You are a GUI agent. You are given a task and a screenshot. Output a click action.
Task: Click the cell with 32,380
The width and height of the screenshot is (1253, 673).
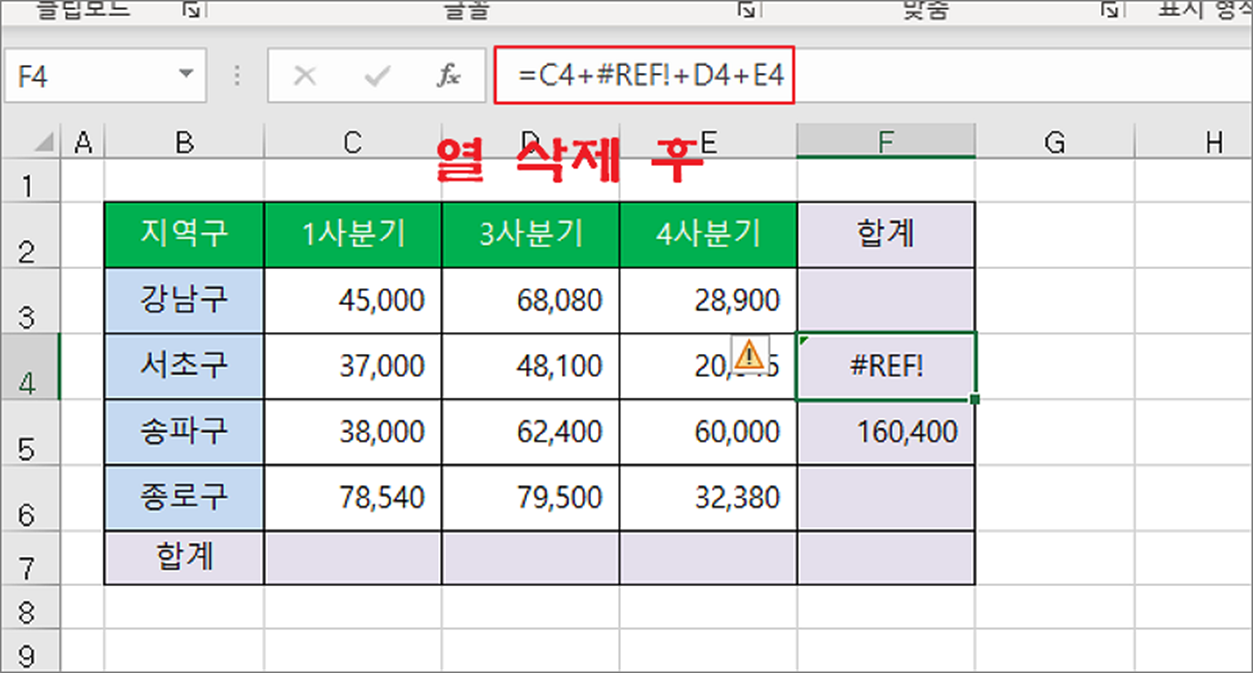pos(709,498)
